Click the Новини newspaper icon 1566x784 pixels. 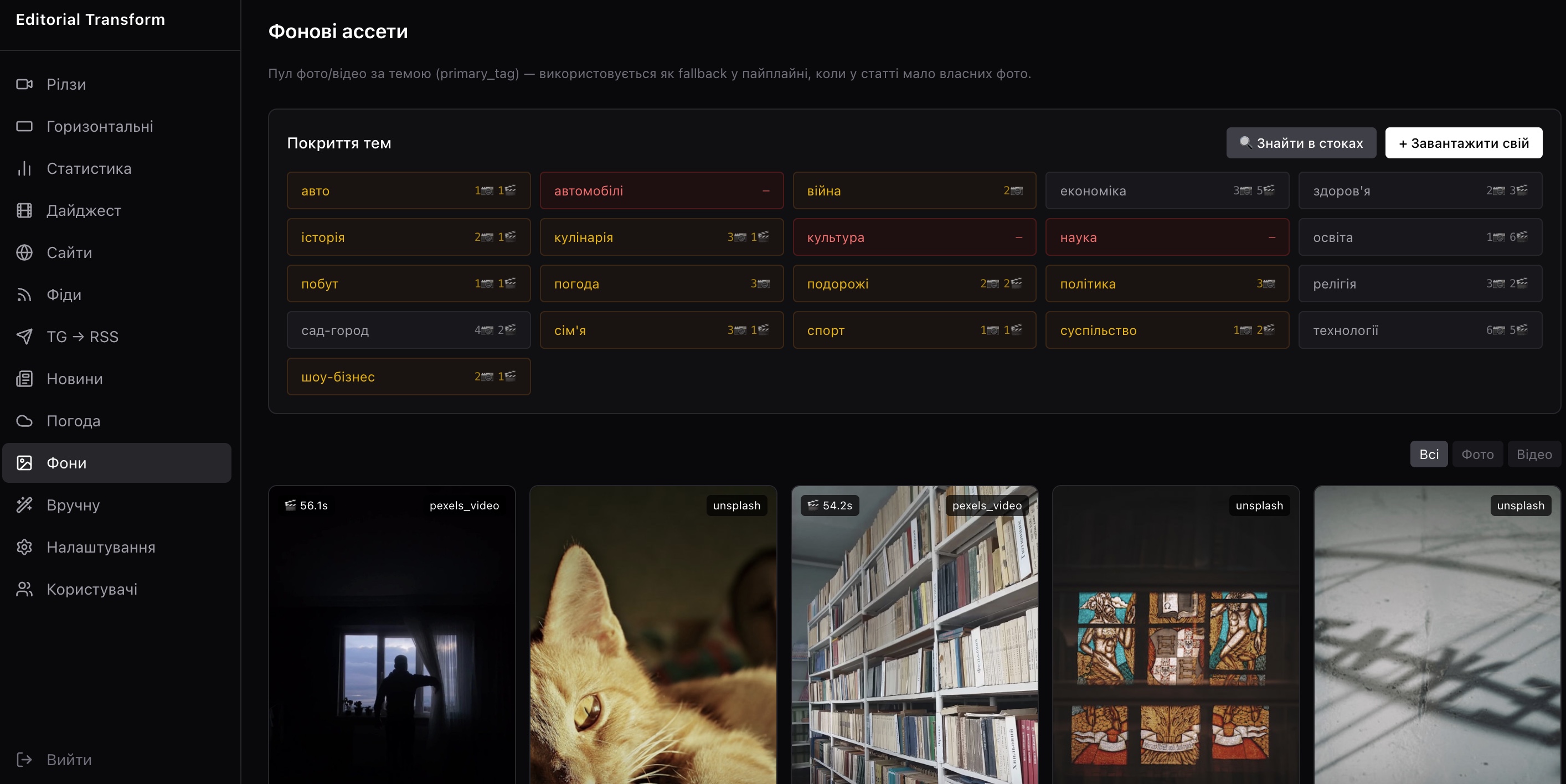pos(24,379)
